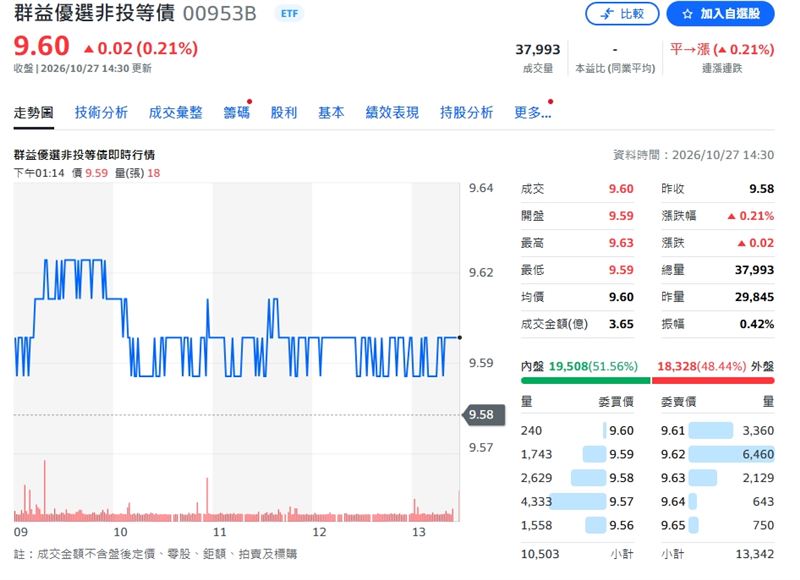Click the bid quantity 1,743
The height and width of the screenshot is (580, 800).
pos(536,454)
